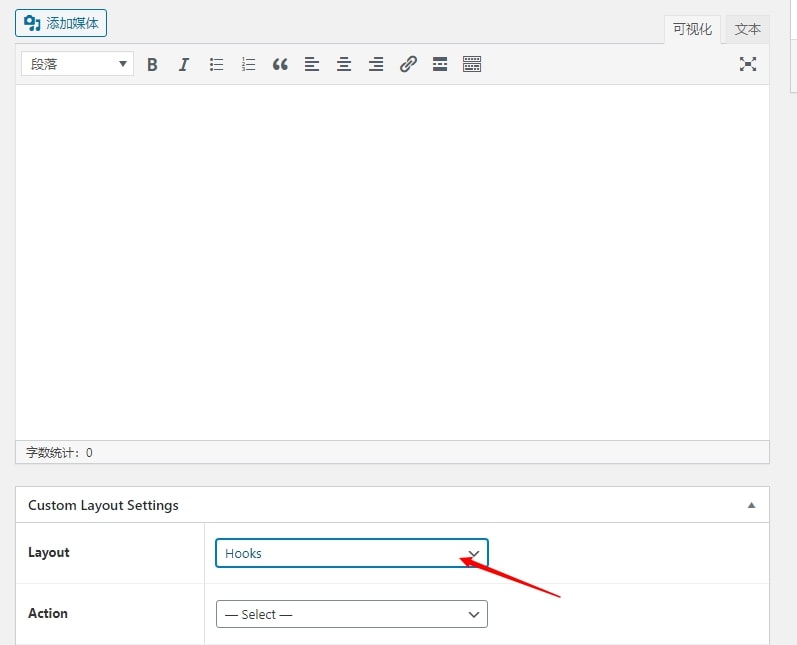
Task: Click the 添加媒体 add media button
Action: 61,23
